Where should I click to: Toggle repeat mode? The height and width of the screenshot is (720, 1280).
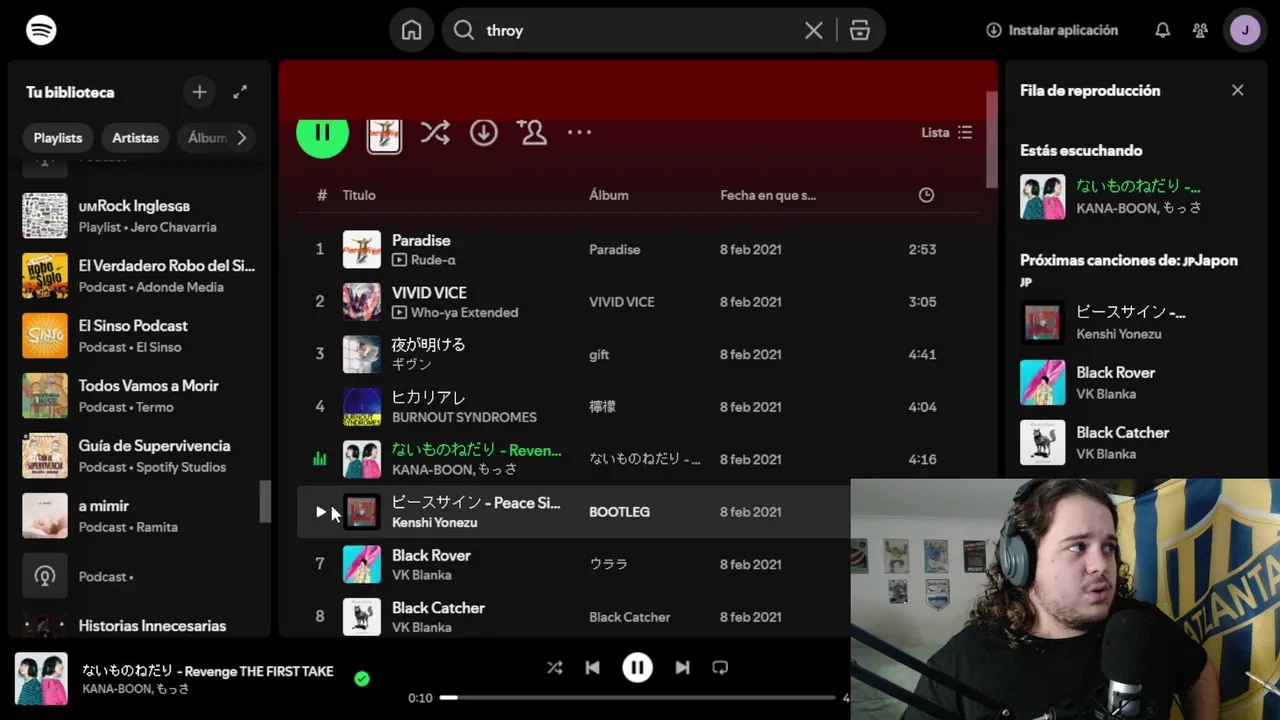pyautogui.click(x=720, y=667)
